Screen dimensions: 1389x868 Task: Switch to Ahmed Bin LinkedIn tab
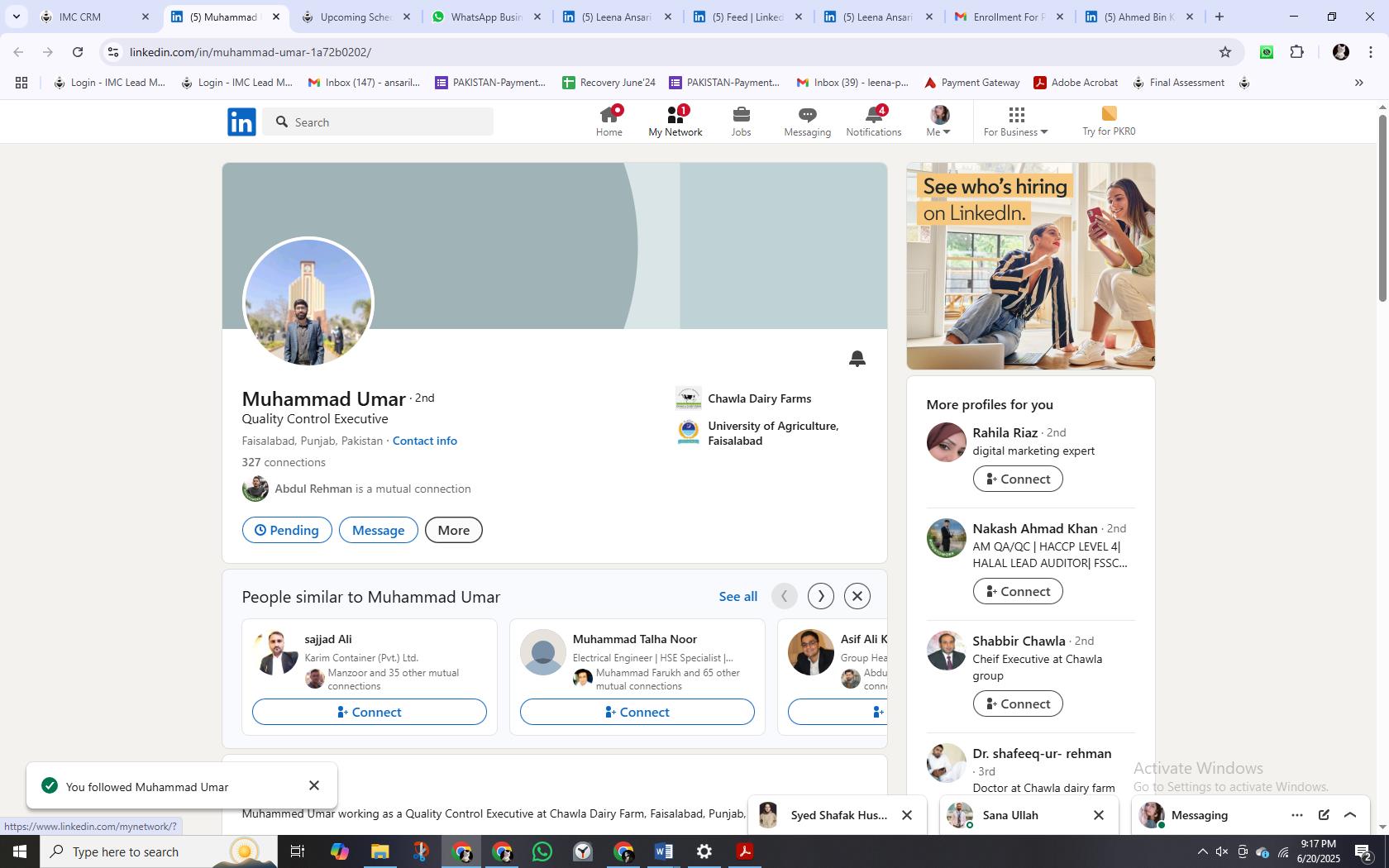(1141, 17)
